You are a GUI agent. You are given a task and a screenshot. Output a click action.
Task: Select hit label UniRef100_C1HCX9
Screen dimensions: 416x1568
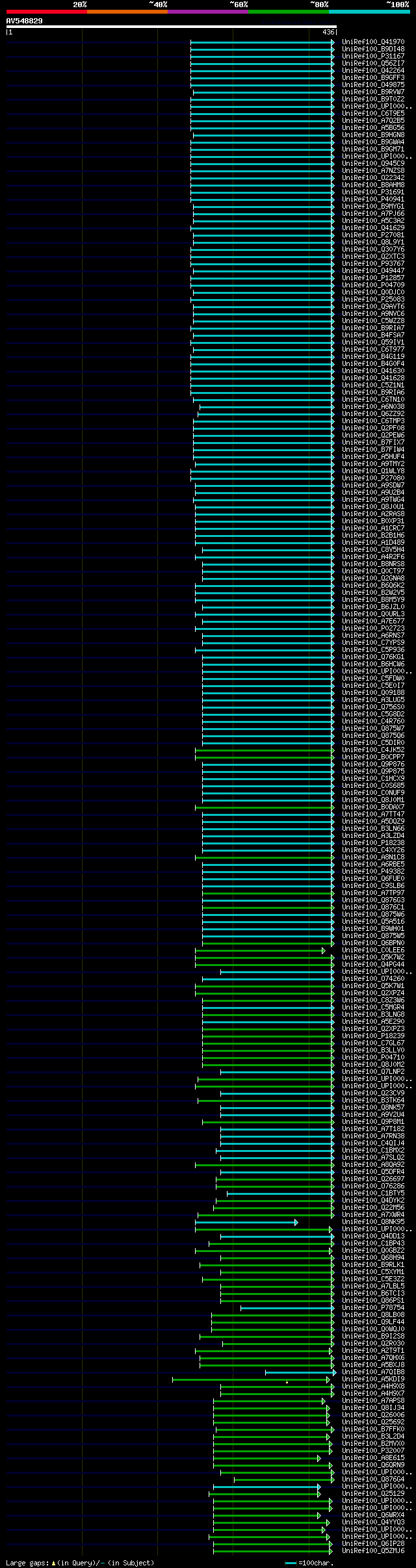pyautogui.click(x=373, y=779)
